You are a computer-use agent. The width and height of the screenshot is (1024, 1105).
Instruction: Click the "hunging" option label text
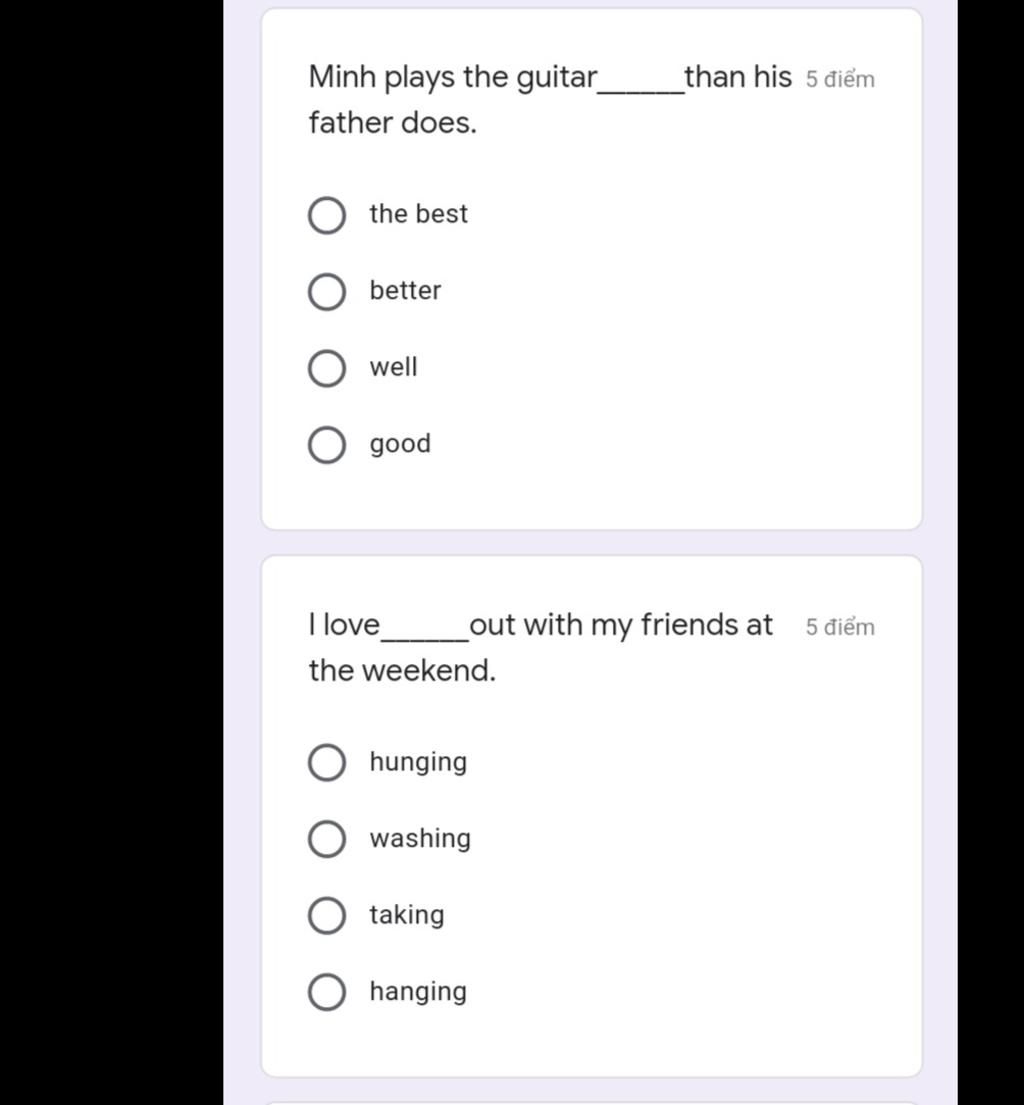coord(418,762)
